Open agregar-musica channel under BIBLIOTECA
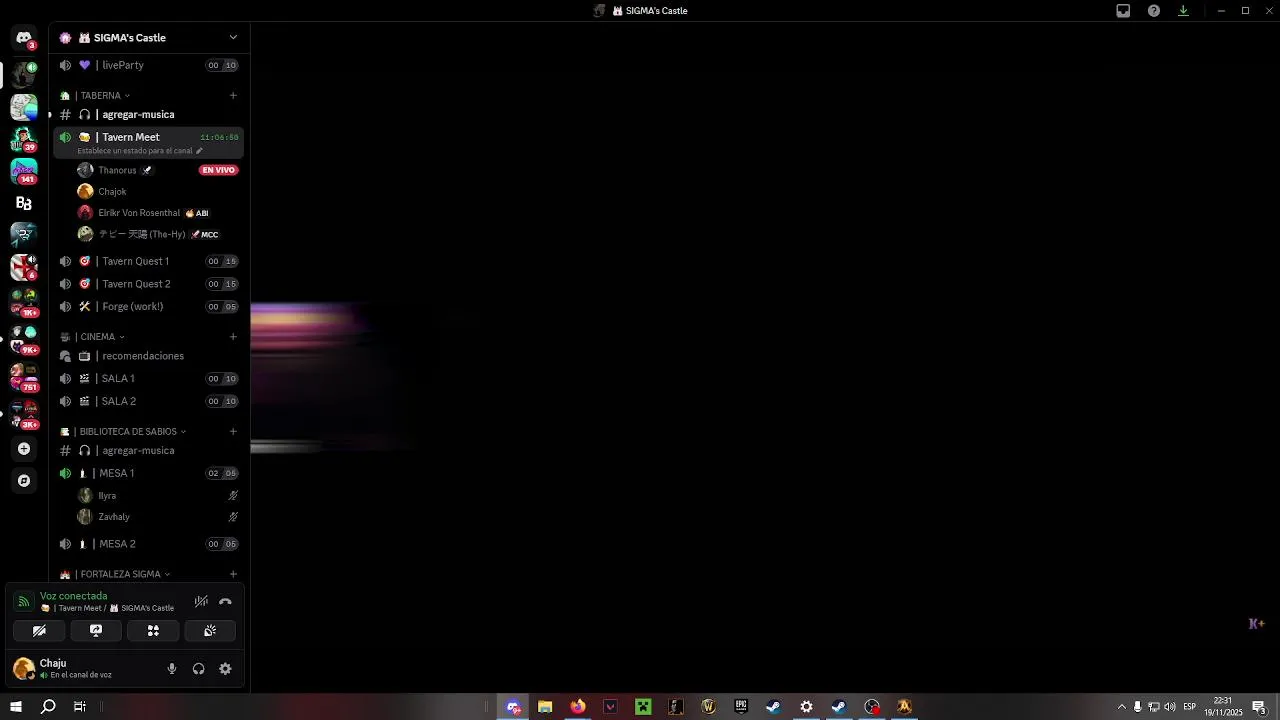Viewport: 1280px width, 720px height. tap(148, 451)
